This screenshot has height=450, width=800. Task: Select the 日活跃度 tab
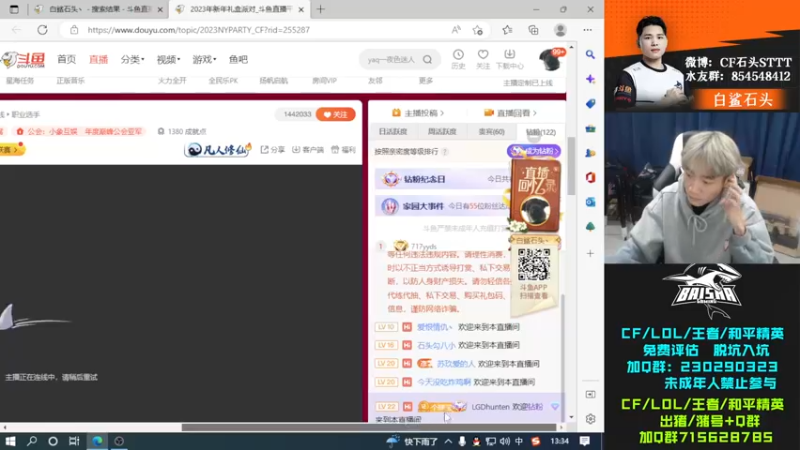393,132
